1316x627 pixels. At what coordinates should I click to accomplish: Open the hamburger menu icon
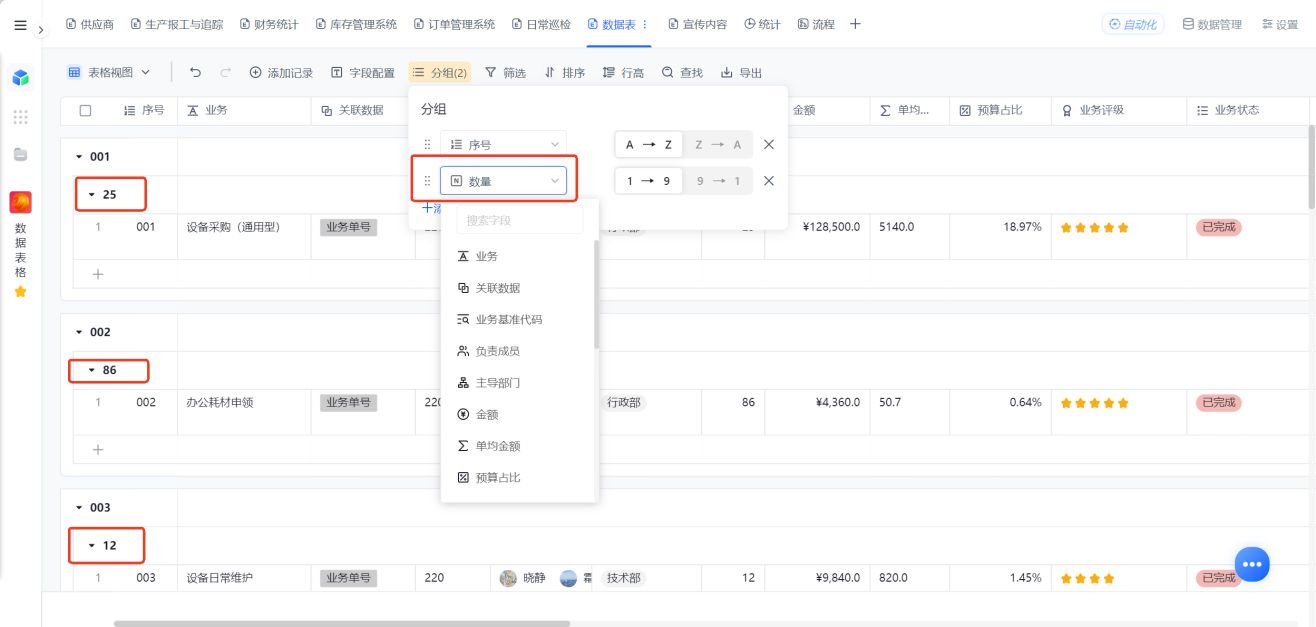point(20,25)
